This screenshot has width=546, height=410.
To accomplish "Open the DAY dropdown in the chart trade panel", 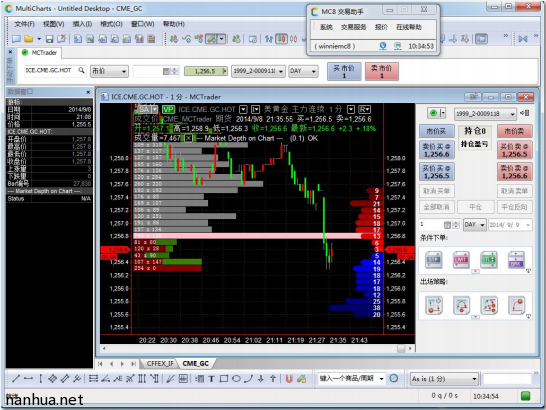I will [475, 225].
